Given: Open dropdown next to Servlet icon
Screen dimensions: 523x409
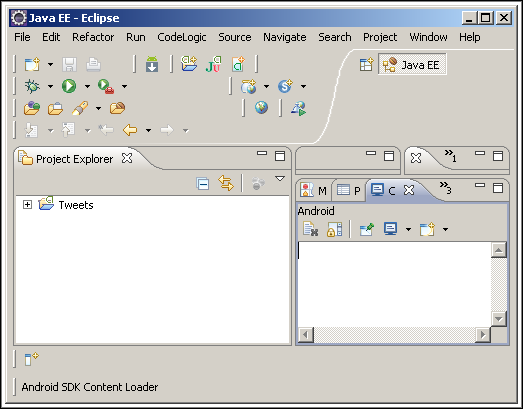Looking at the screenshot, I should tap(304, 86).
